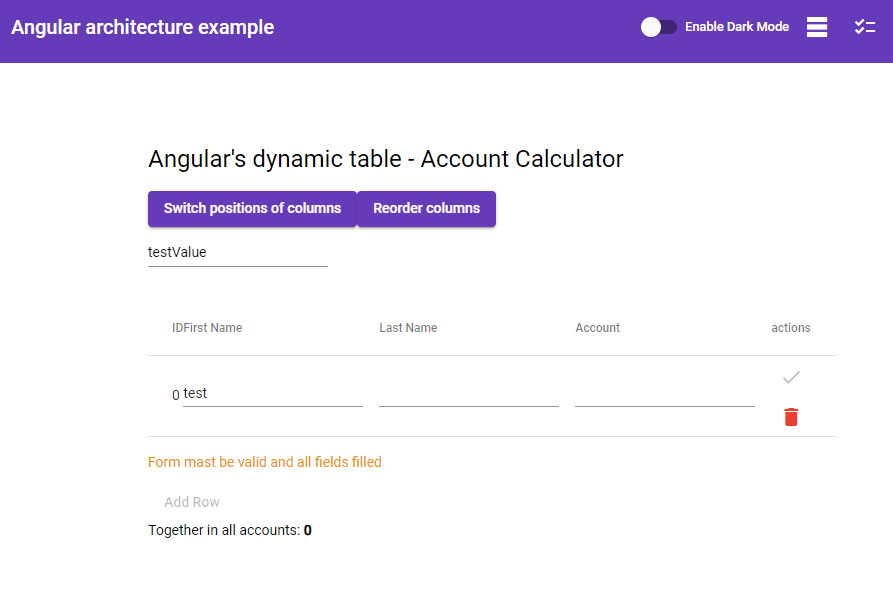This screenshot has width=893, height=615.
Task: Enable Dark Mode with the toggle switch
Action: pos(659,27)
